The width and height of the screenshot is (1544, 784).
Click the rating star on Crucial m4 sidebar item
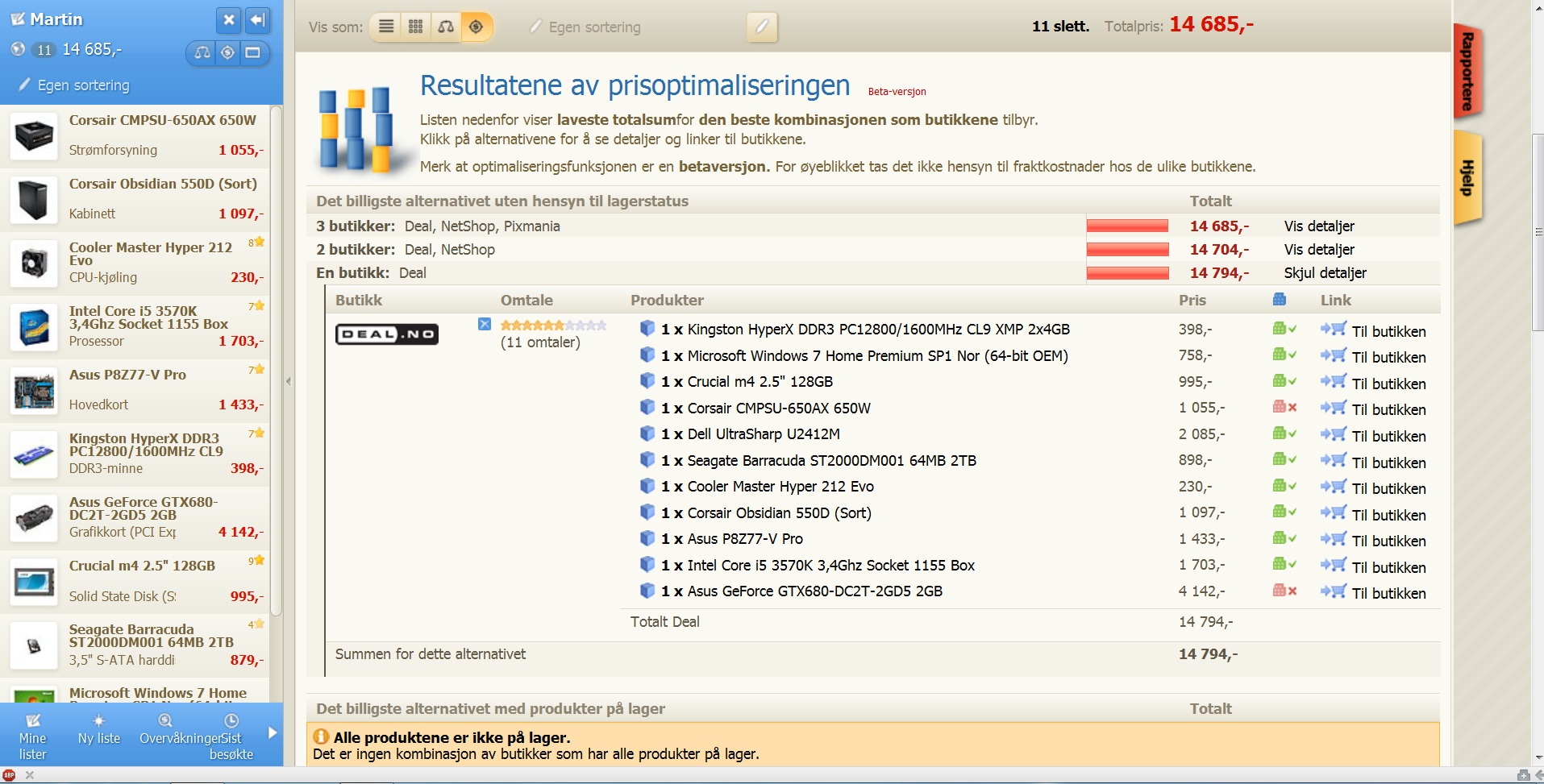click(260, 560)
